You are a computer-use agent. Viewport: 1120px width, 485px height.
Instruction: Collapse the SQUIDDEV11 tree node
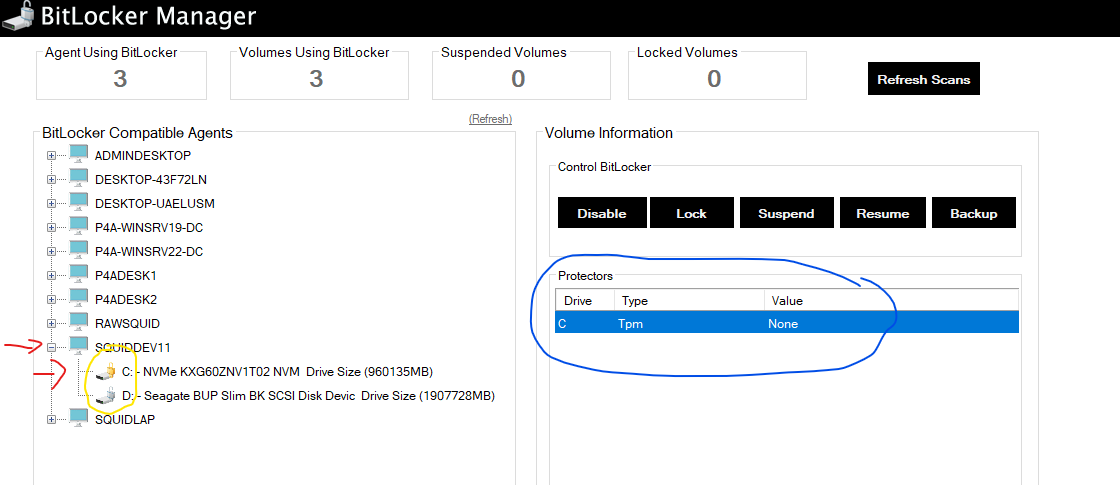(51, 348)
